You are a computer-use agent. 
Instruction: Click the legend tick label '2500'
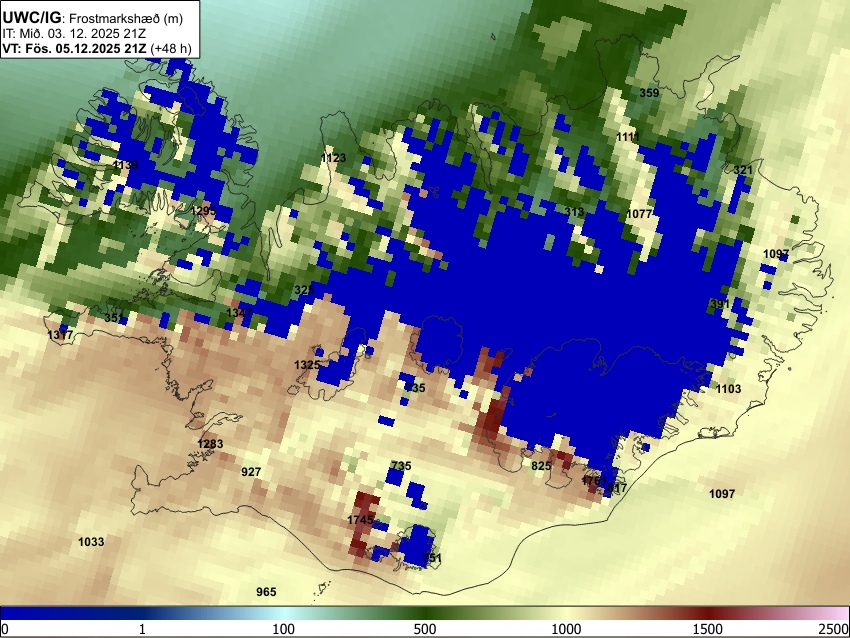[x=834, y=629]
